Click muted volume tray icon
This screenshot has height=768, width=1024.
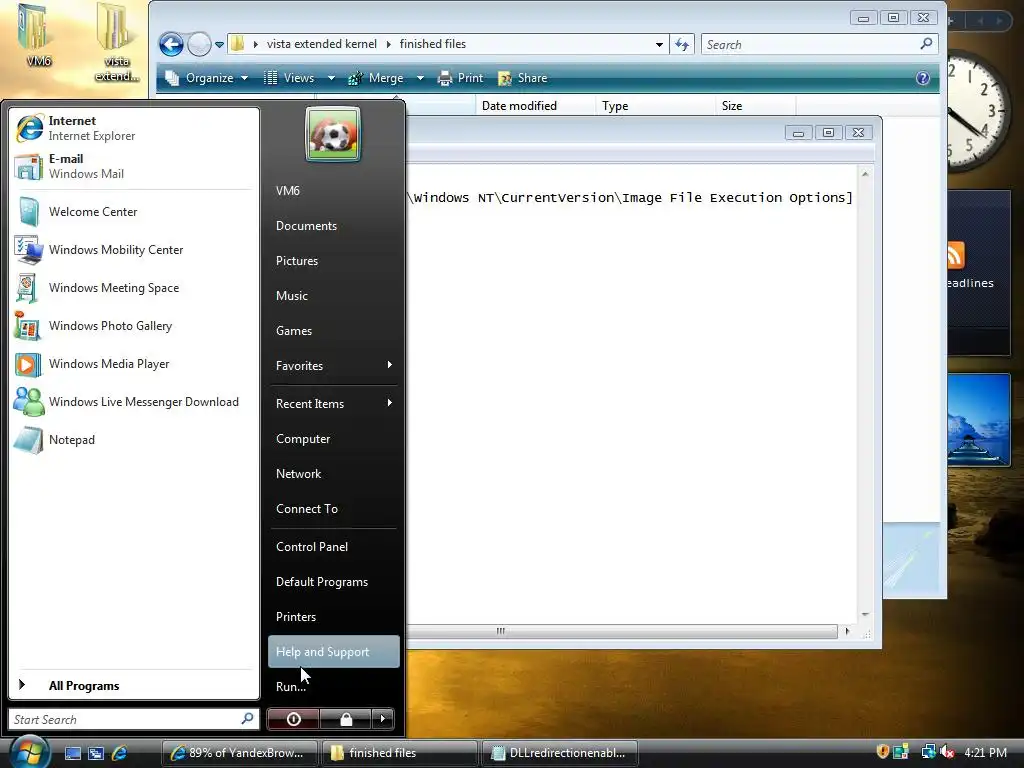coord(948,752)
